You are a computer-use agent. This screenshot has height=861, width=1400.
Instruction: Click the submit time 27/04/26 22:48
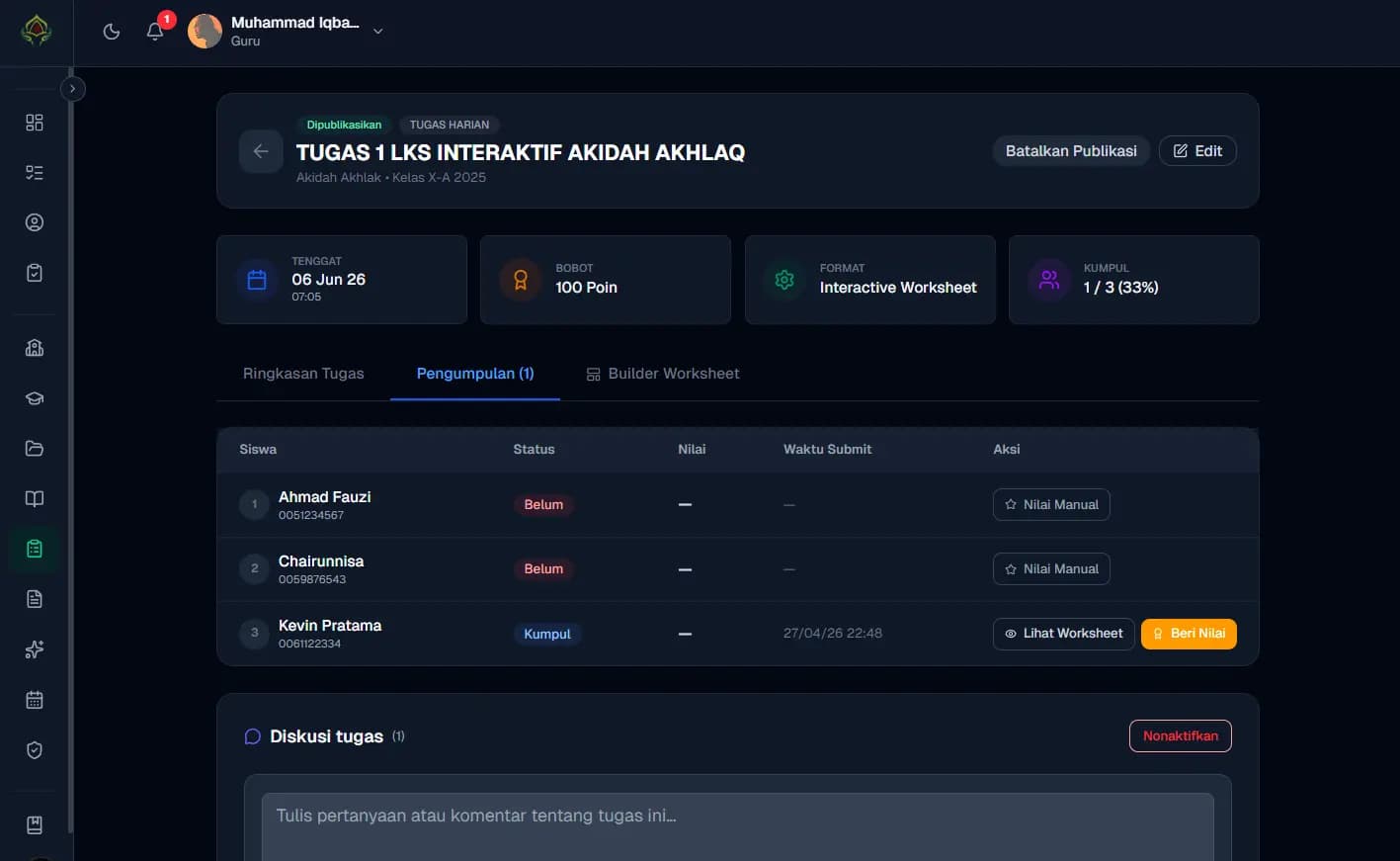(x=833, y=633)
